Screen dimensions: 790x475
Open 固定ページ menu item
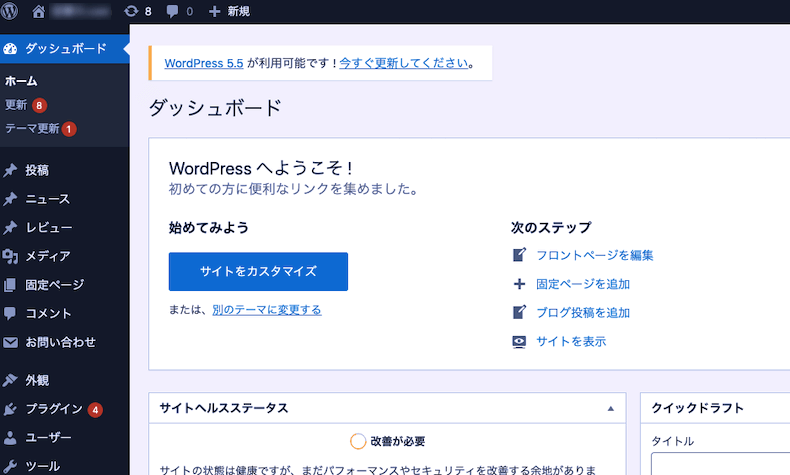pos(55,285)
